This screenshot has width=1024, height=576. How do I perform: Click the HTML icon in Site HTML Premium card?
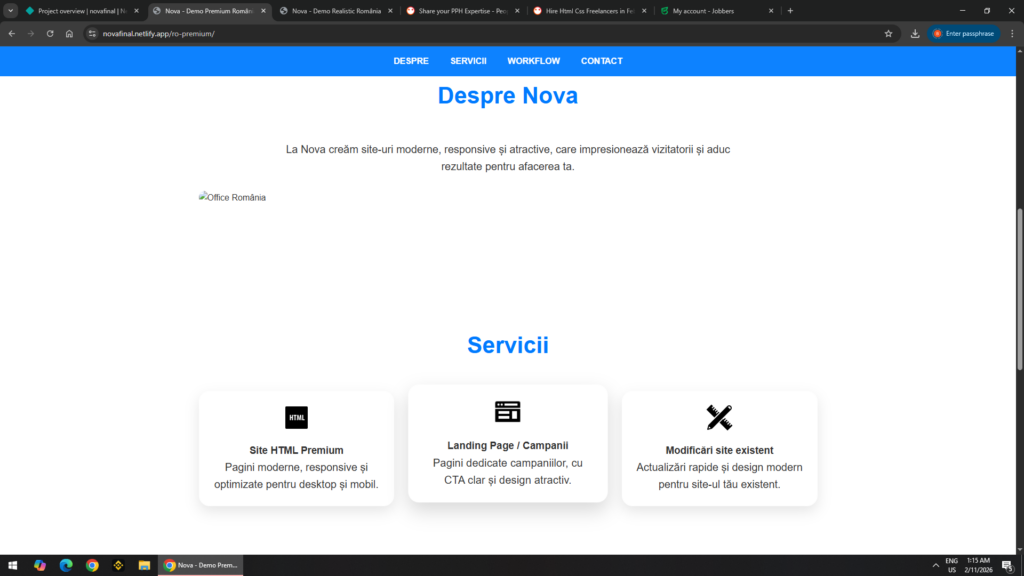click(296, 417)
